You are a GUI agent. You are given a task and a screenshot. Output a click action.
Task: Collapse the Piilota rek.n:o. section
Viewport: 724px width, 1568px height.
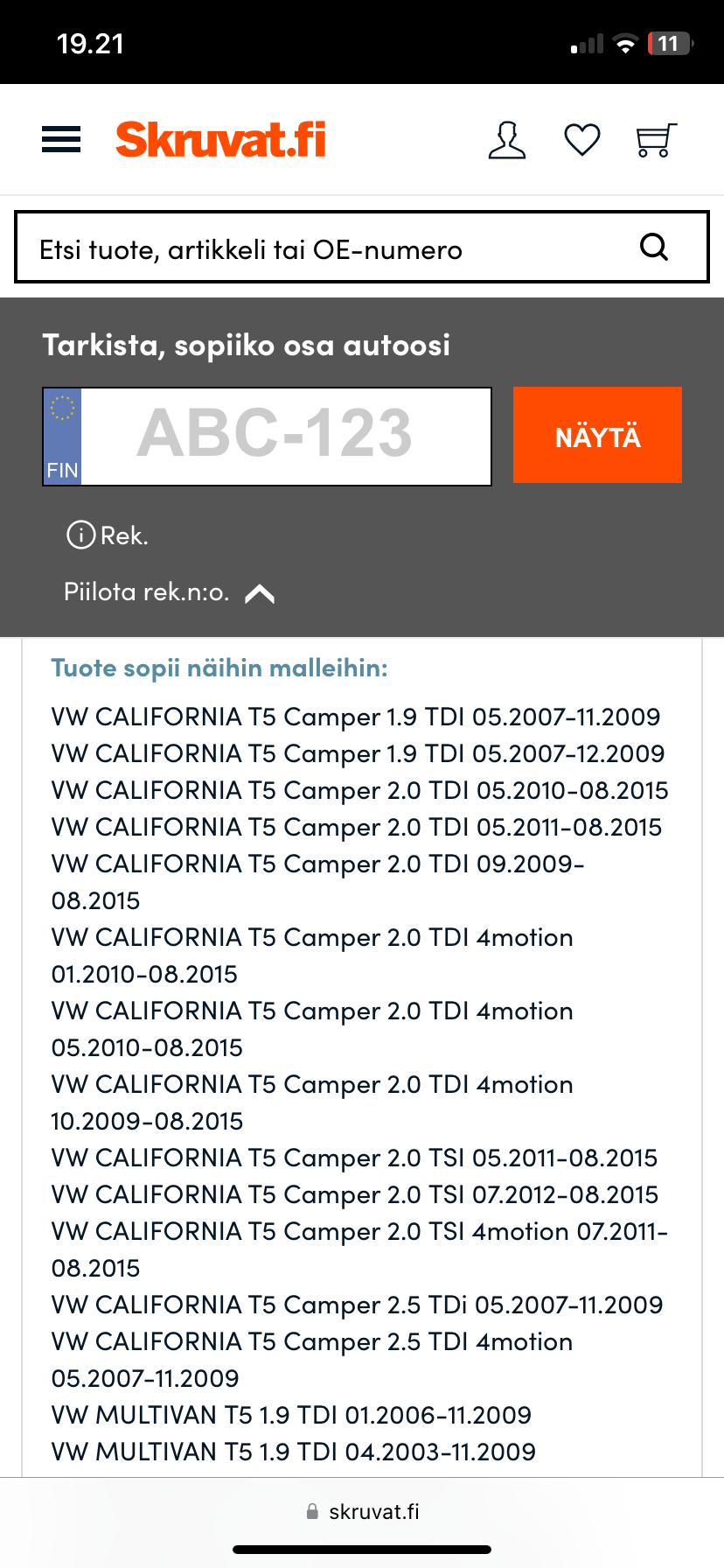pos(147,592)
